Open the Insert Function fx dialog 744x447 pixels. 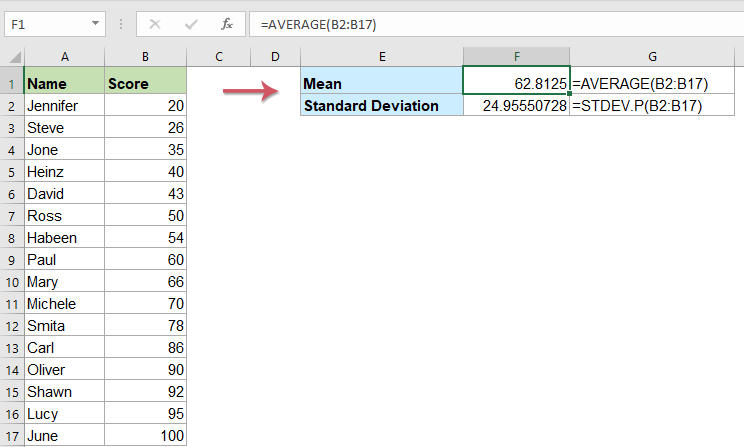click(x=227, y=23)
